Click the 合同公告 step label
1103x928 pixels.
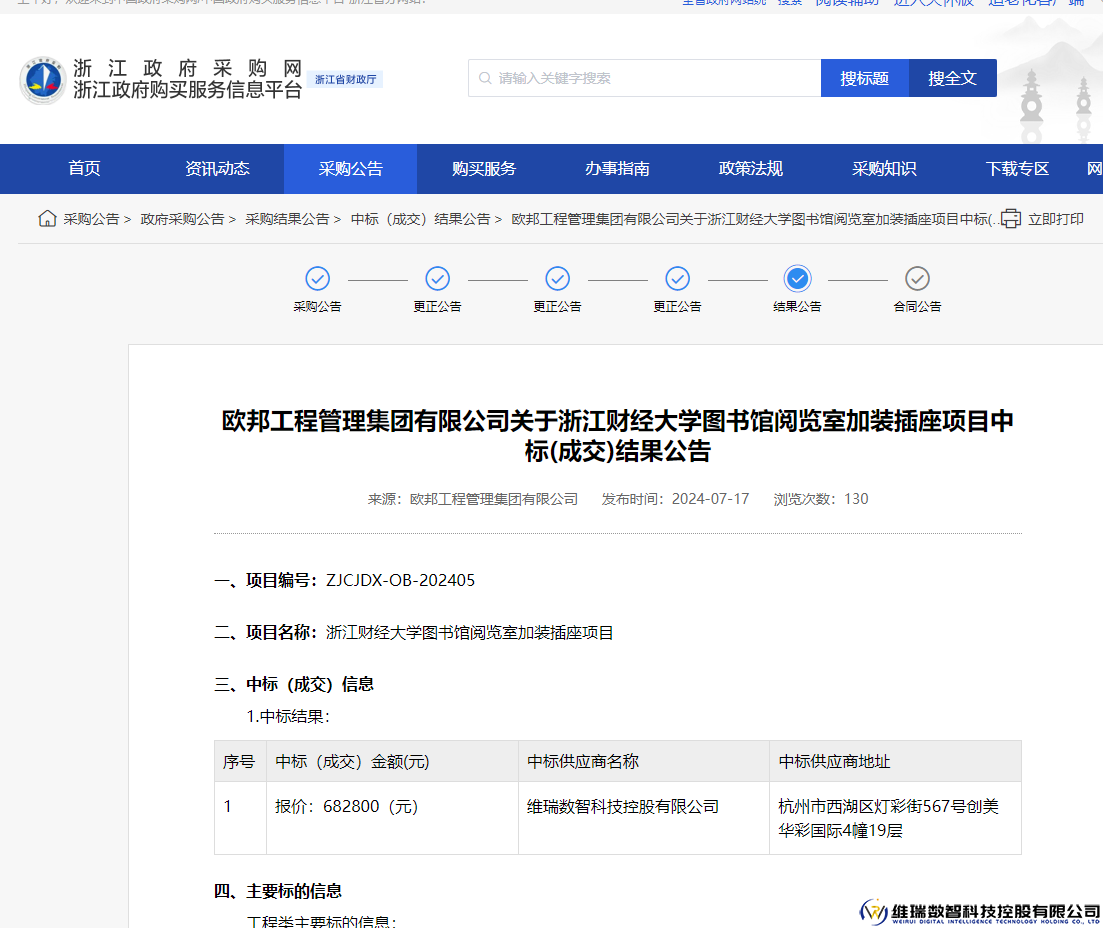pyautogui.click(x=917, y=307)
